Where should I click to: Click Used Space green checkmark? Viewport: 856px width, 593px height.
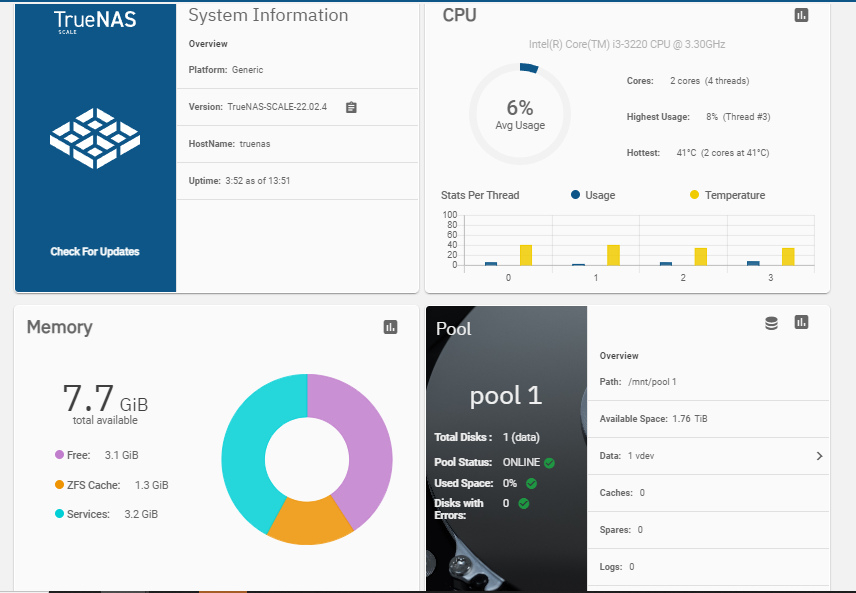pyautogui.click(x=531, y=483)
